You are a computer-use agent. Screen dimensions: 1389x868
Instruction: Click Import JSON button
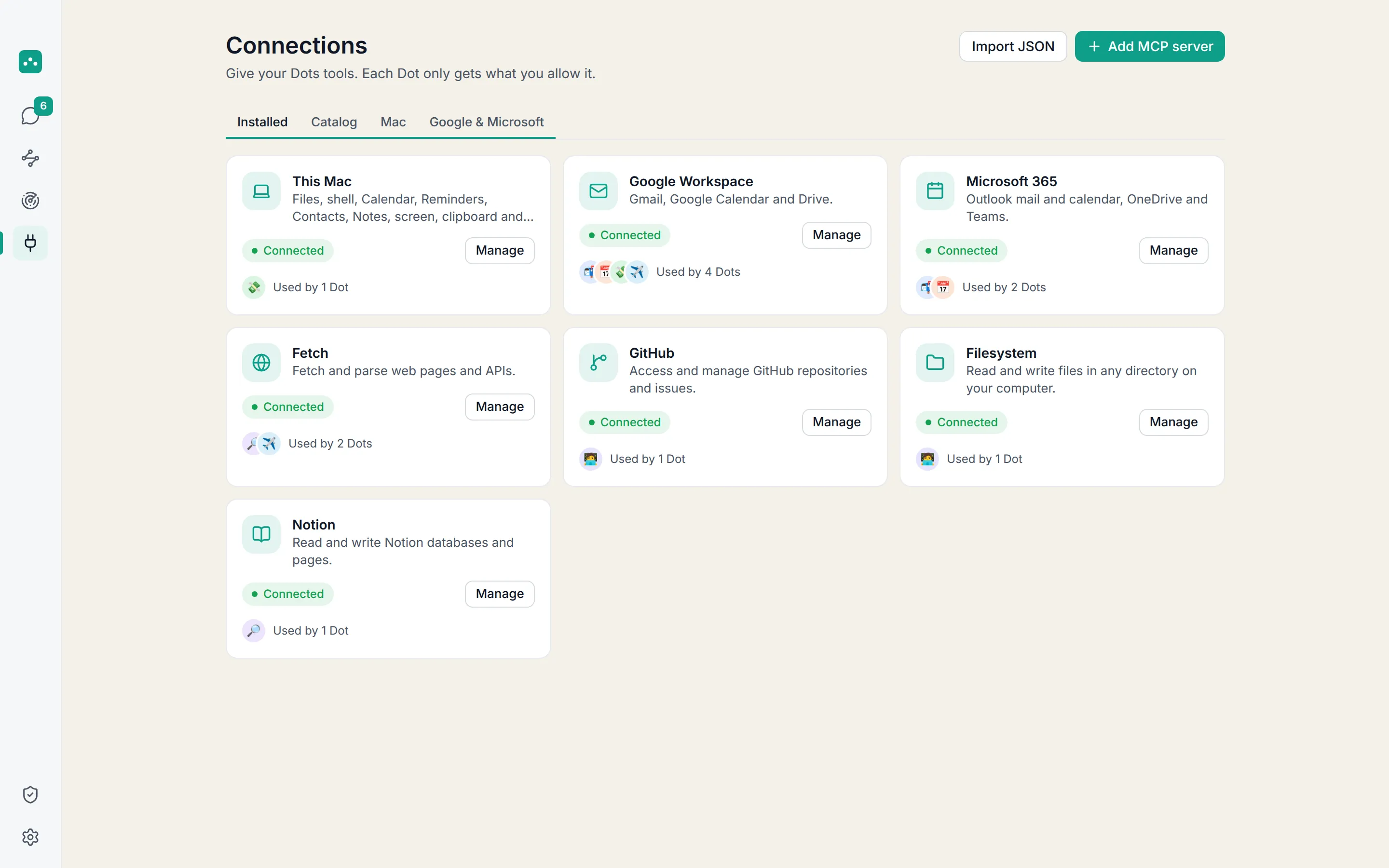pos(1013,46)
